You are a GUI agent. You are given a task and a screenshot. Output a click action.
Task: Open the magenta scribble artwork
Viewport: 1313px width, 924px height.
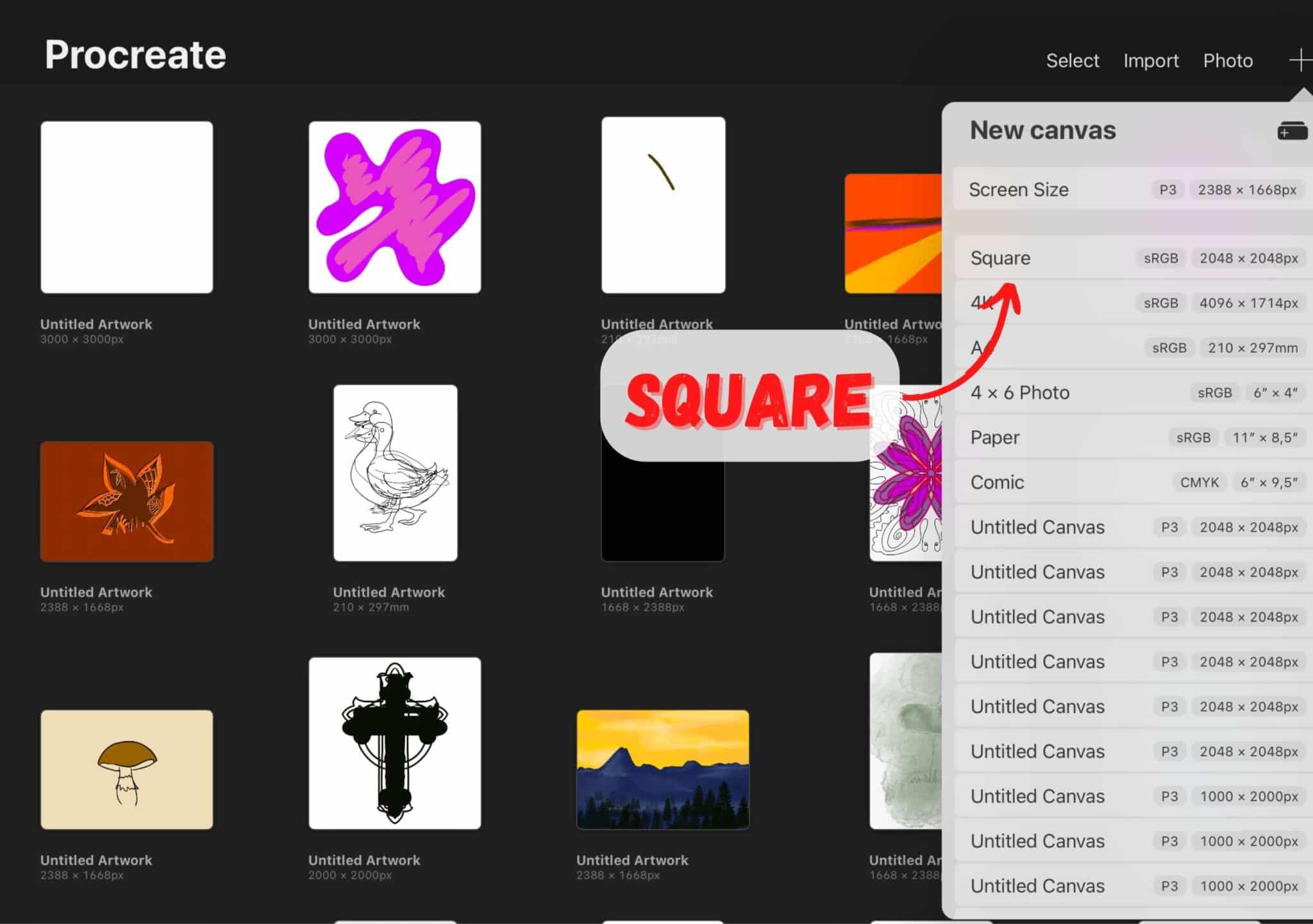395,207
